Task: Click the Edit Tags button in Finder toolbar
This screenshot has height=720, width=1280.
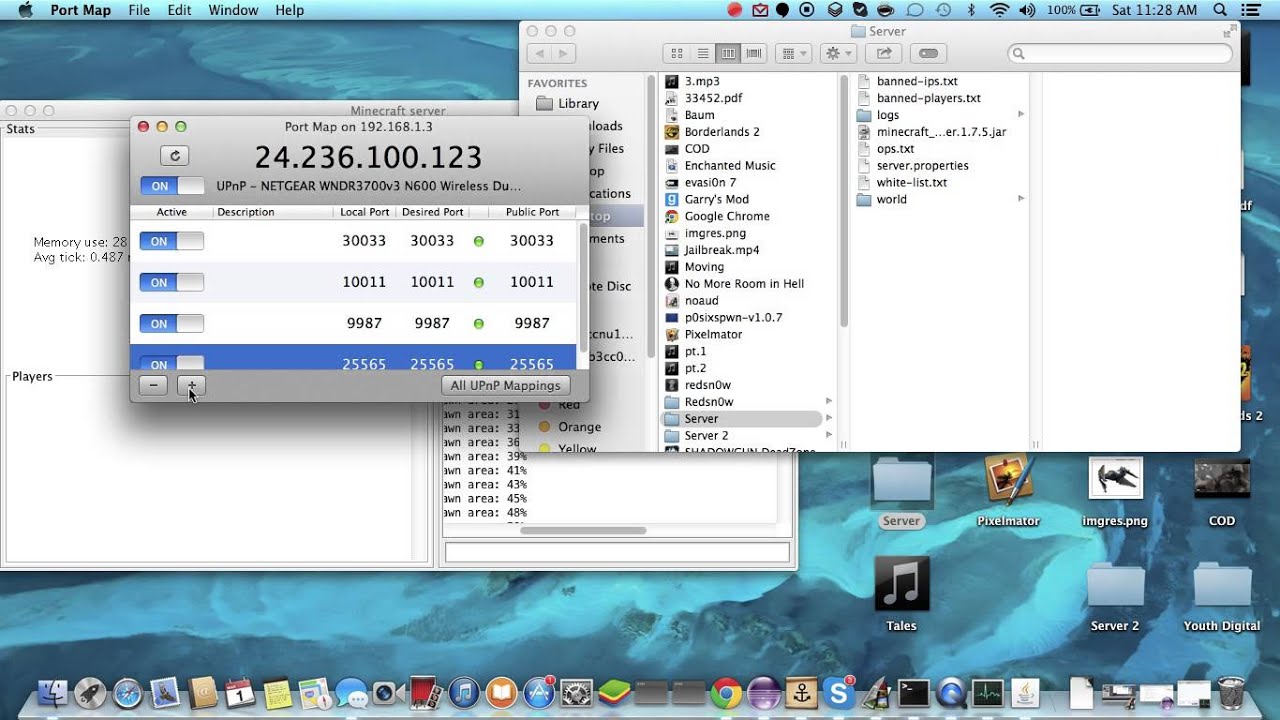Action: pos(928,53)
